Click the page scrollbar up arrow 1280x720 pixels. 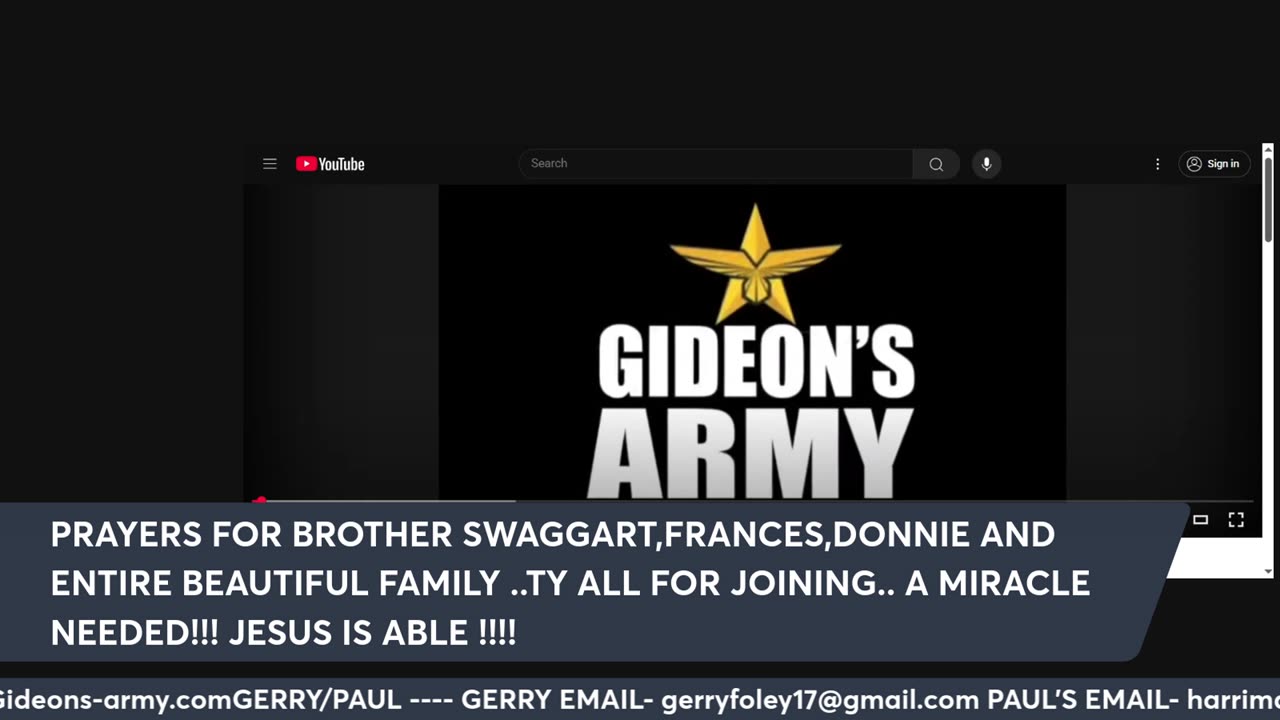pyautogui.click(x=1268, y=151)
